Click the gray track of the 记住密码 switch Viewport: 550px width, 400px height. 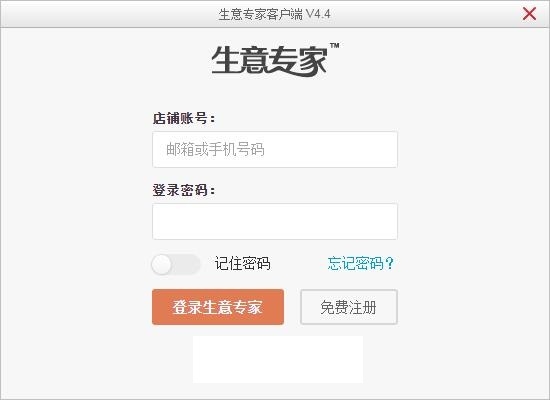[x=186, y=264]
